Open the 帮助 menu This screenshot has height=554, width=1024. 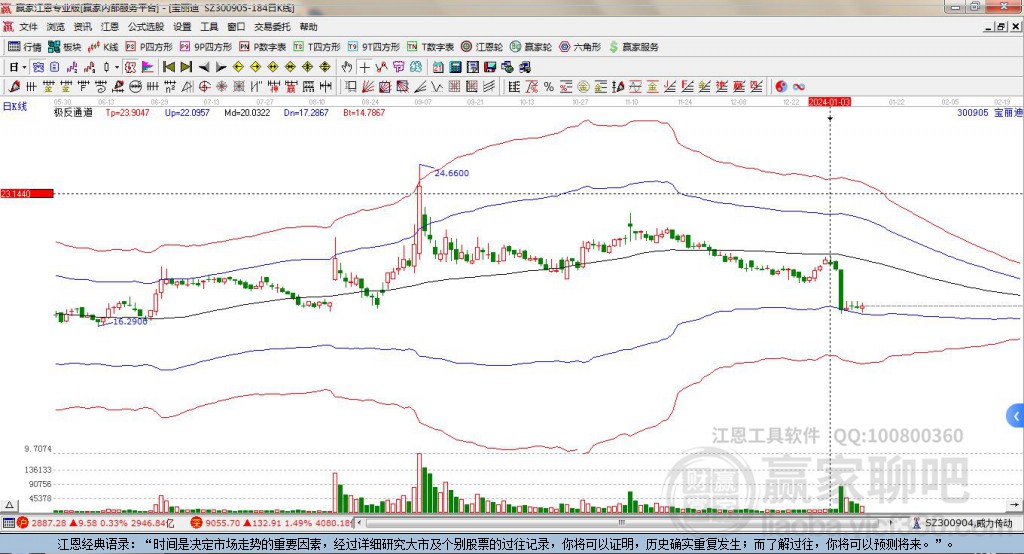pyautogui.click(x=308, y=27)
